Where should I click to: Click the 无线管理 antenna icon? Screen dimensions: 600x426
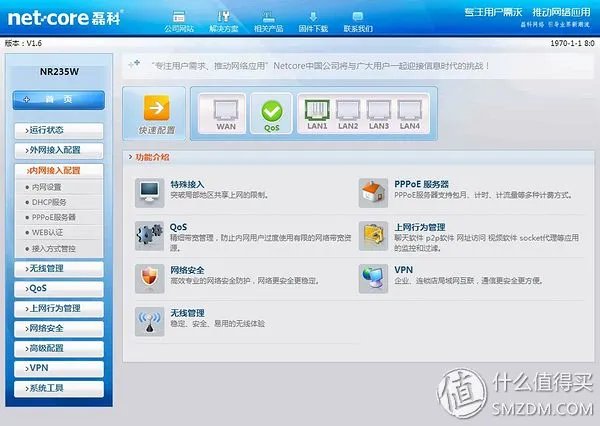(x=150, y=321)
